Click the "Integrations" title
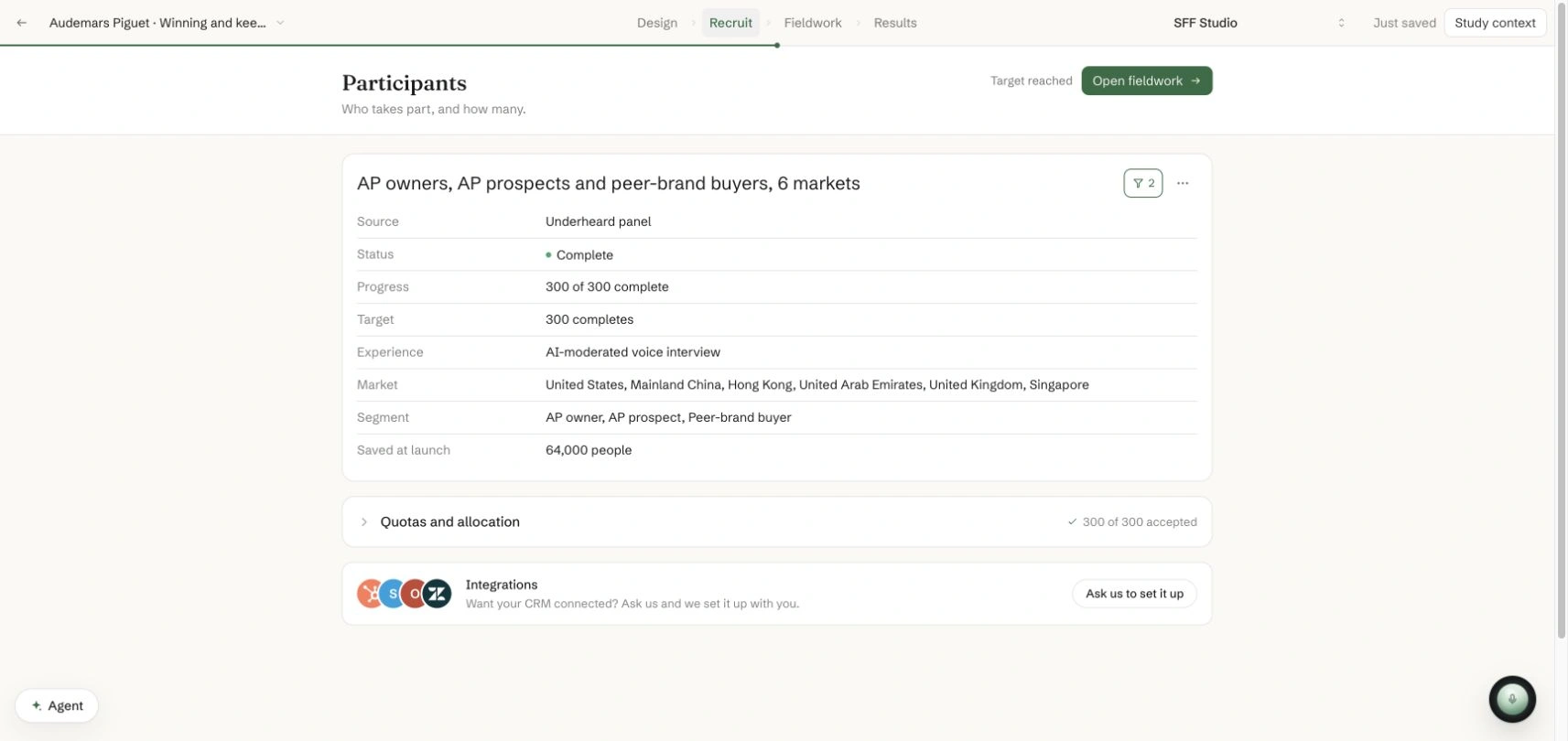 tap(502, 585)
